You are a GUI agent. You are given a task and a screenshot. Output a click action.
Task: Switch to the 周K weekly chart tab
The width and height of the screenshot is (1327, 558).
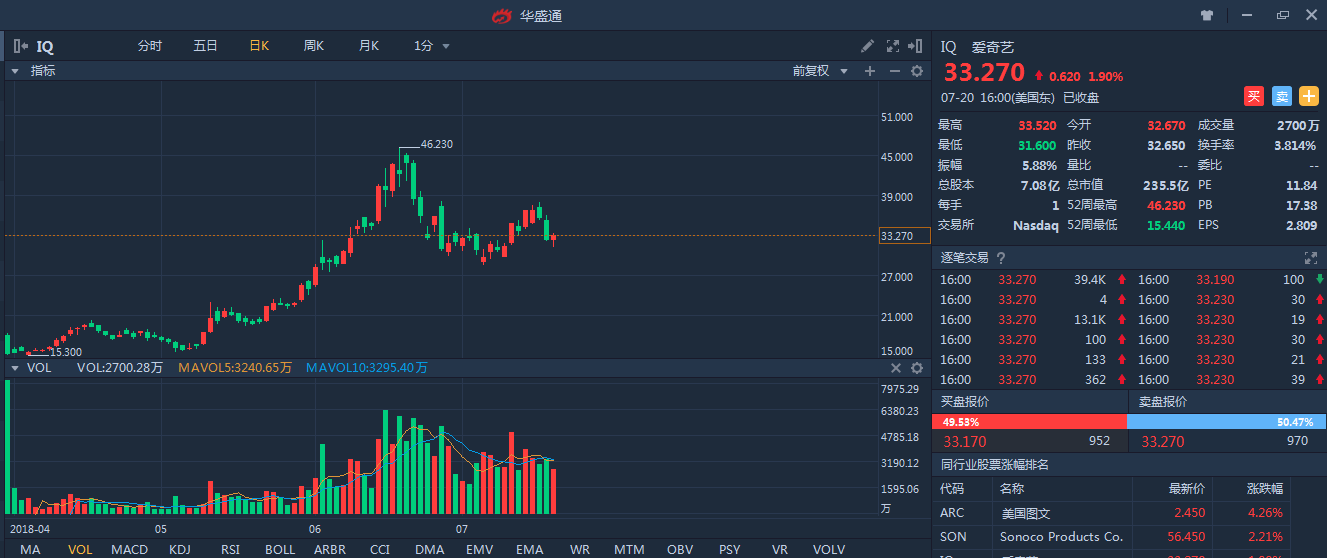point(314,46)
